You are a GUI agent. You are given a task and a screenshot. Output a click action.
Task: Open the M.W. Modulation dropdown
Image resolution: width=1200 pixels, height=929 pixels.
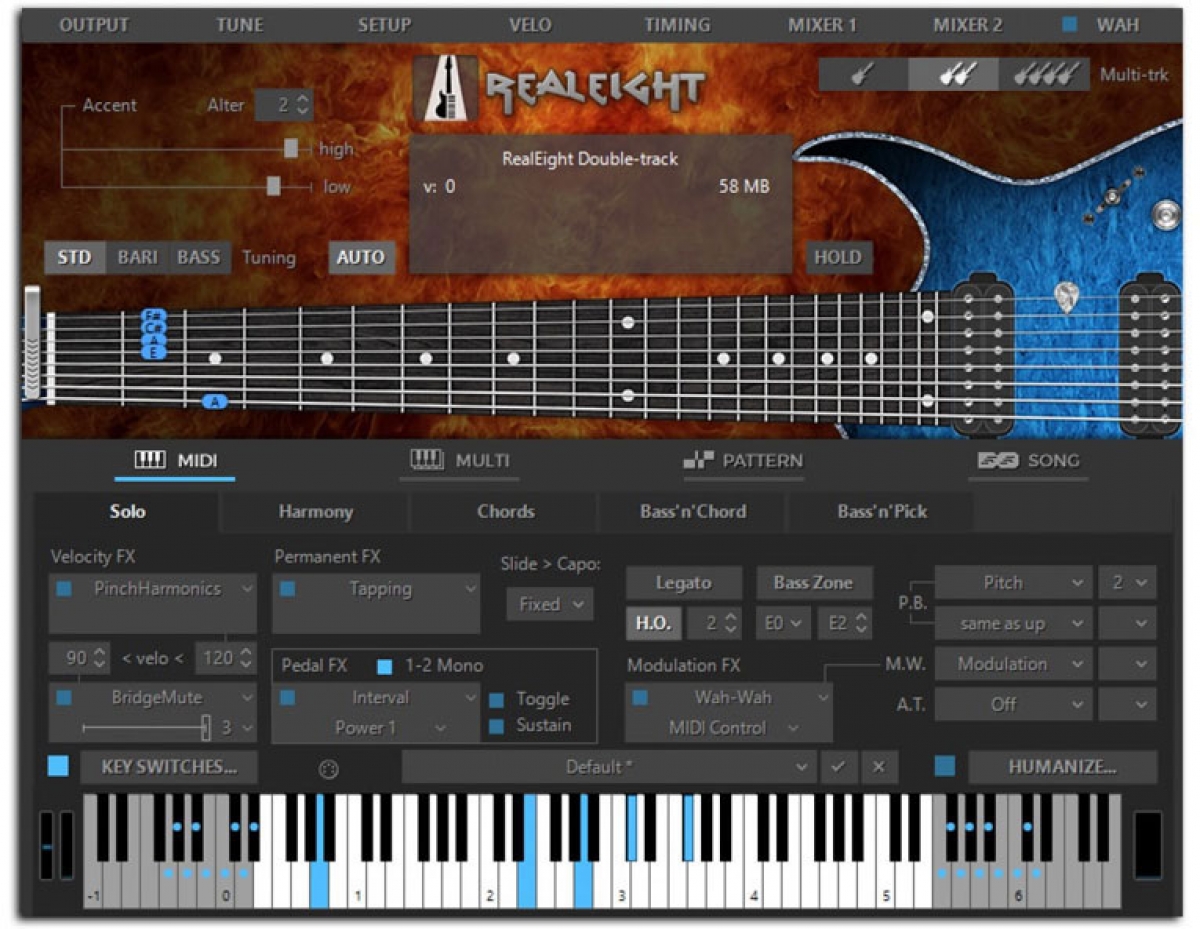click(x=1013, y=664)
